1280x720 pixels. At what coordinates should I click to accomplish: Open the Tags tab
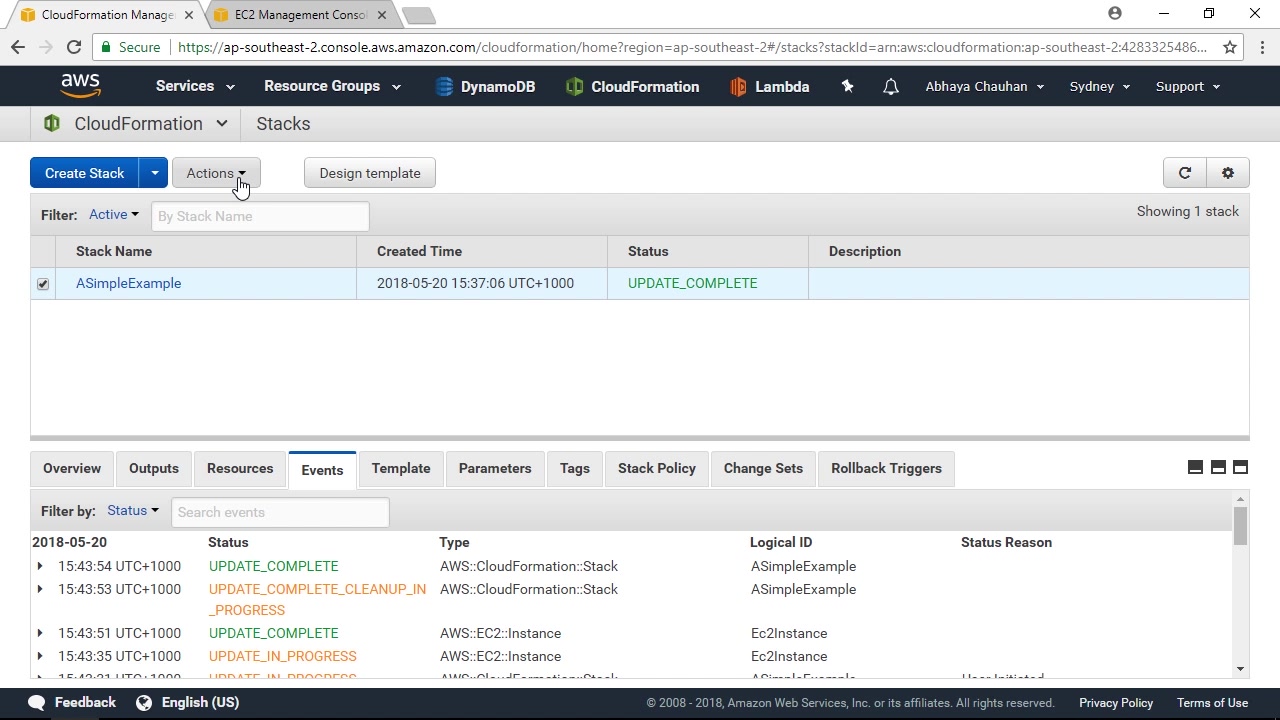click(575, 469)
